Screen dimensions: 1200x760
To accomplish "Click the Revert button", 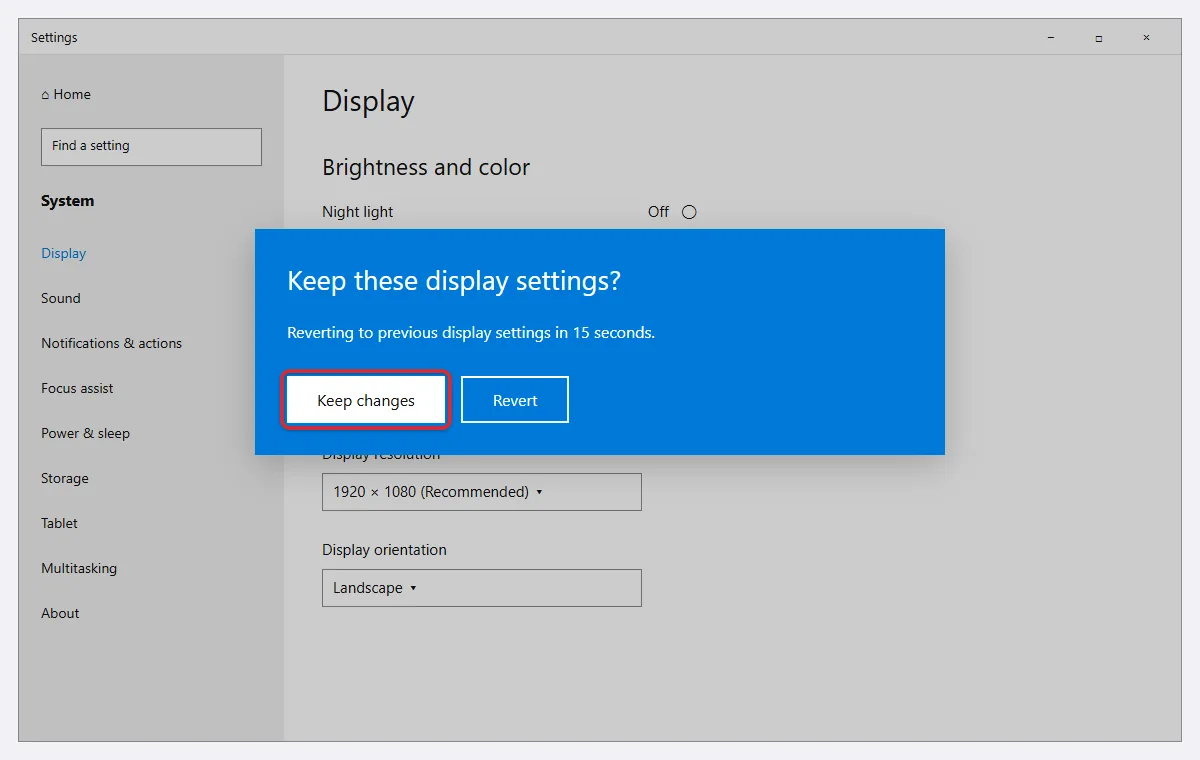I will coord(515,400).
